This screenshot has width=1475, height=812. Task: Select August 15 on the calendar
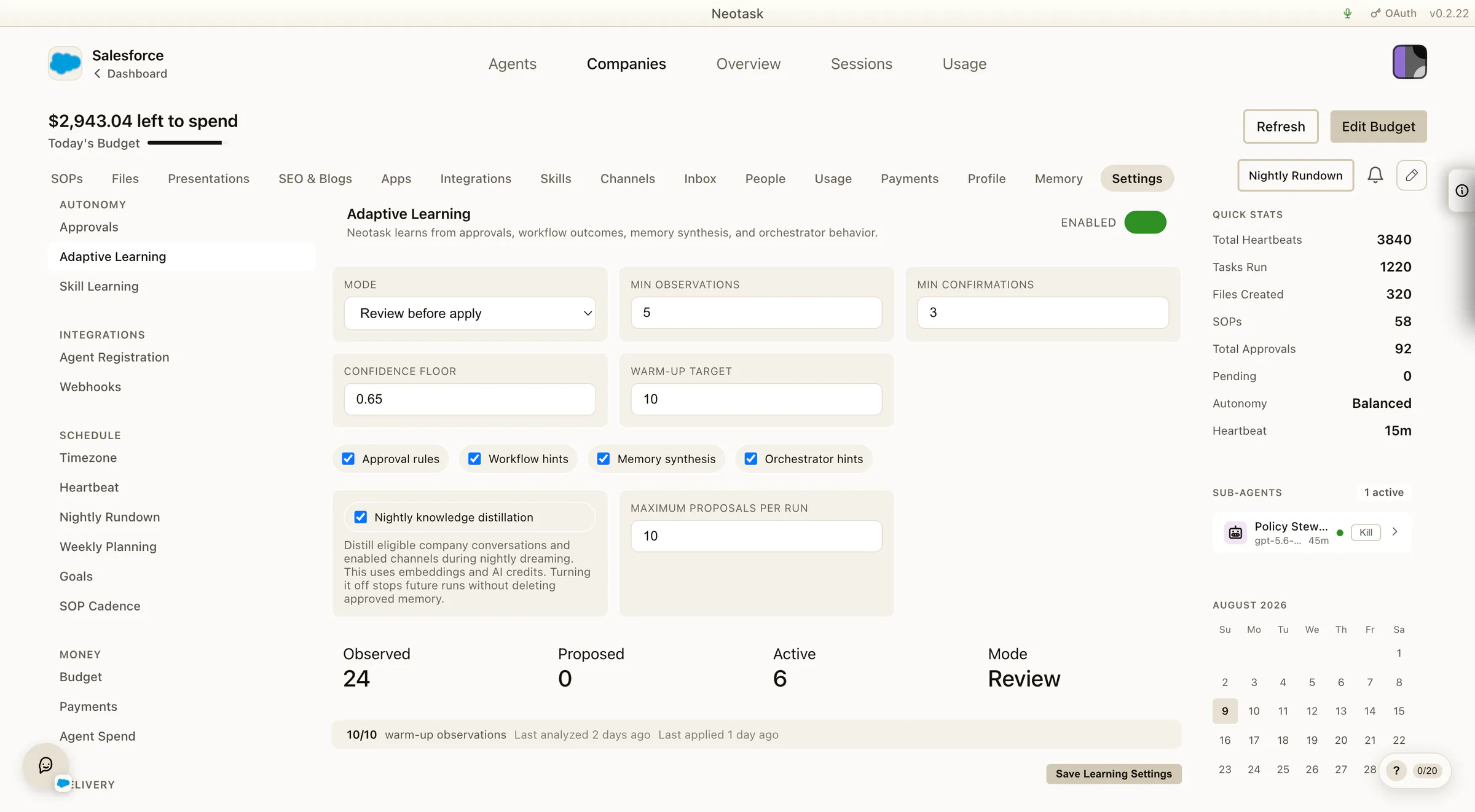[1399, 711]
